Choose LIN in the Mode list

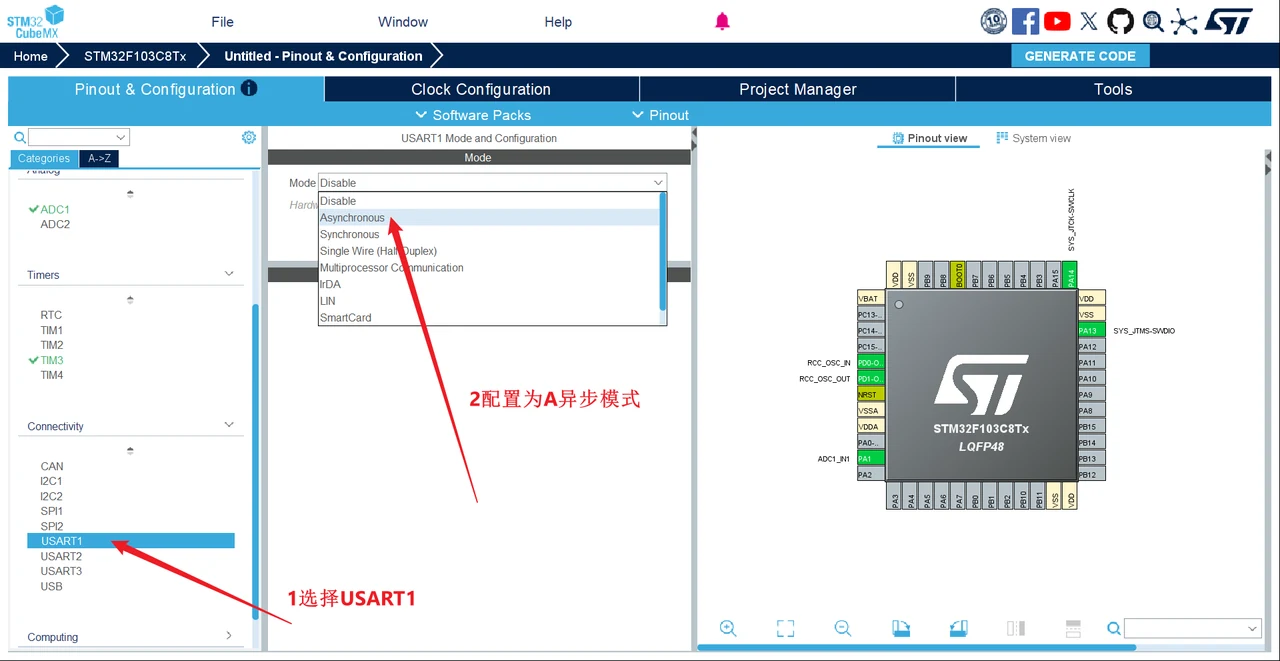(x=488, y=301)
